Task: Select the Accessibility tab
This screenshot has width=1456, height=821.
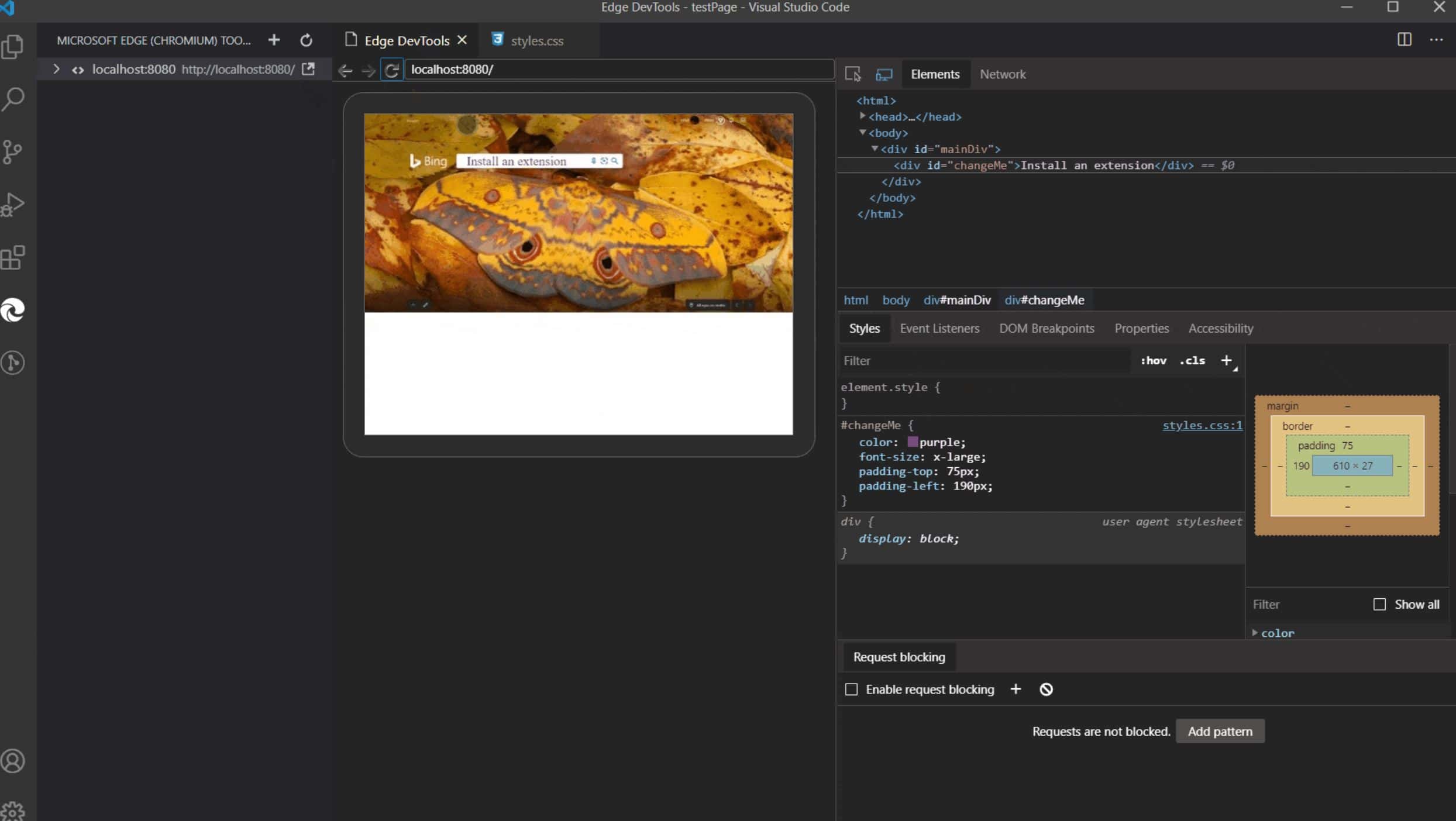Action: tap(1221, 328)
